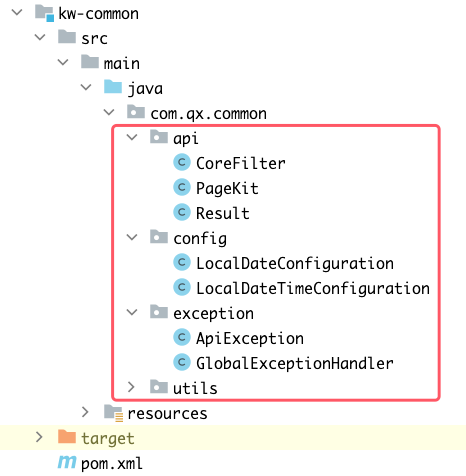Select the resources label
Screen dimensions: 466x476
tap(167, 414)
